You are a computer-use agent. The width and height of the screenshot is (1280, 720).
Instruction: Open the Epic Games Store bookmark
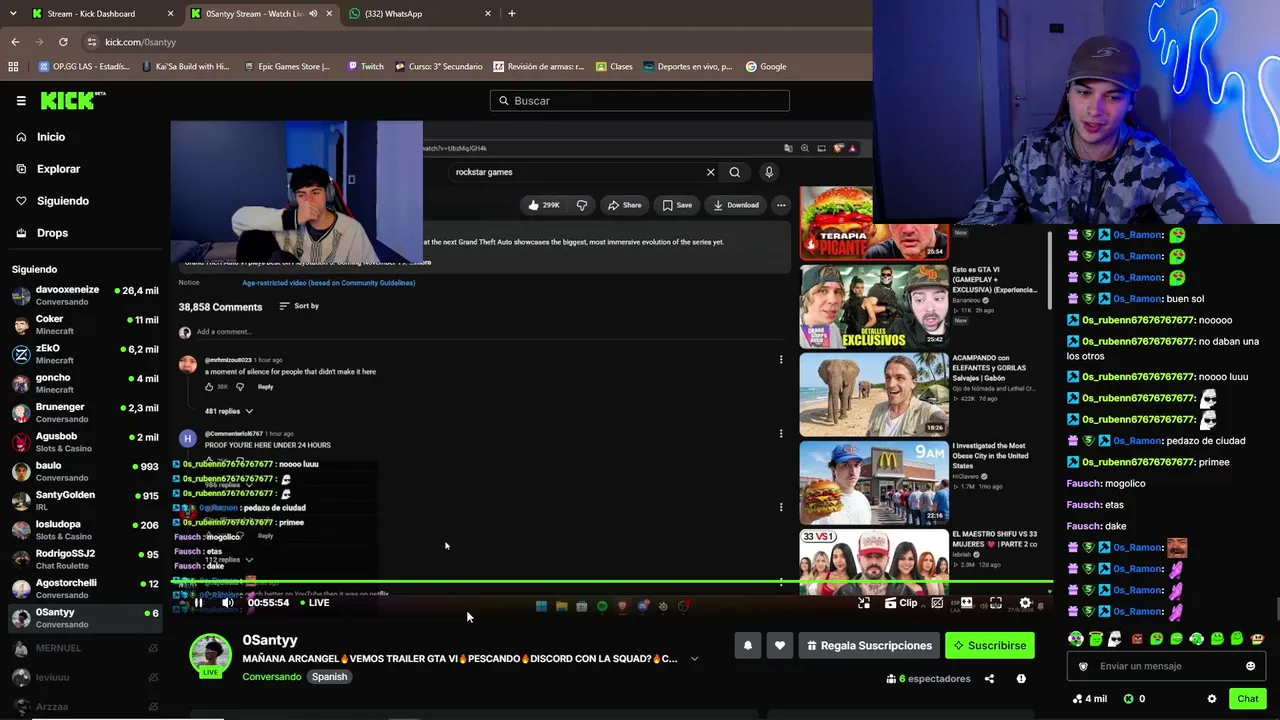click(286, 67)
